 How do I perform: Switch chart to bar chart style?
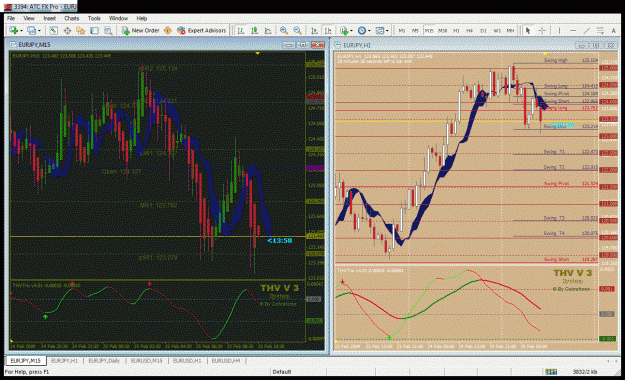pos(241,30)
